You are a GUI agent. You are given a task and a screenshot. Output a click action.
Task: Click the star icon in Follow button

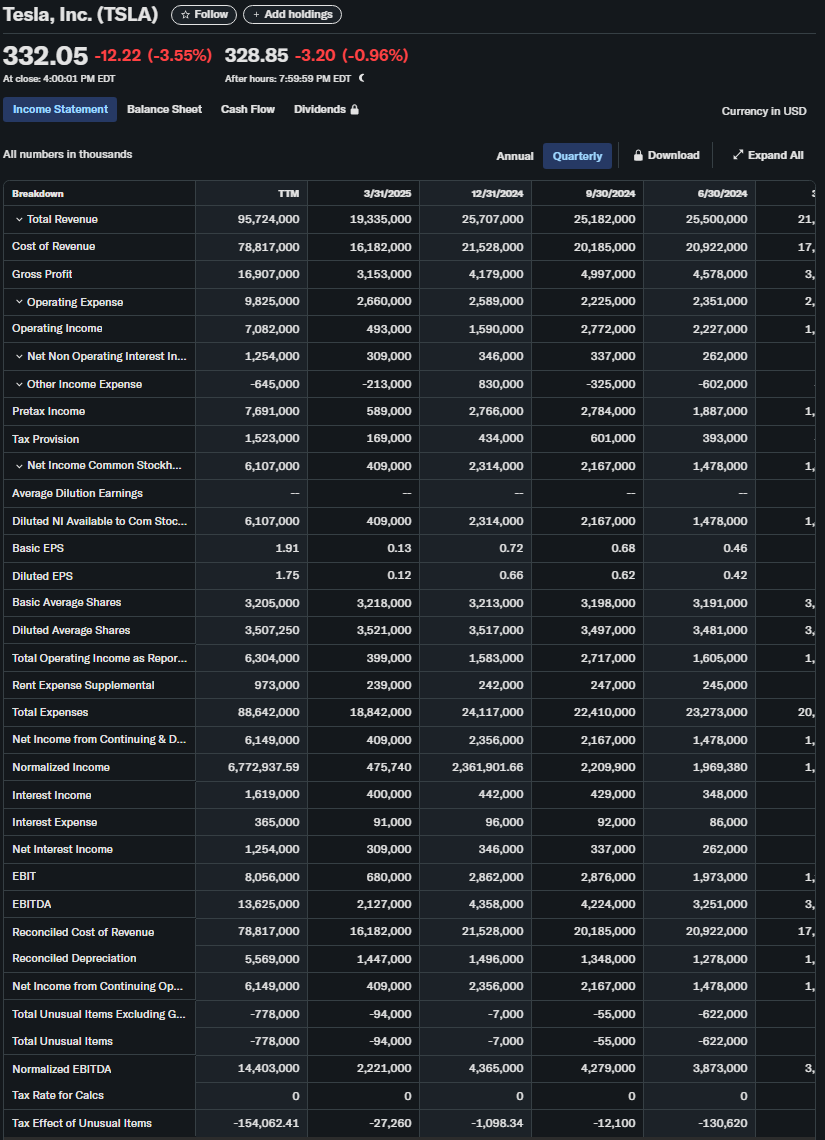(x=185, y=15)
